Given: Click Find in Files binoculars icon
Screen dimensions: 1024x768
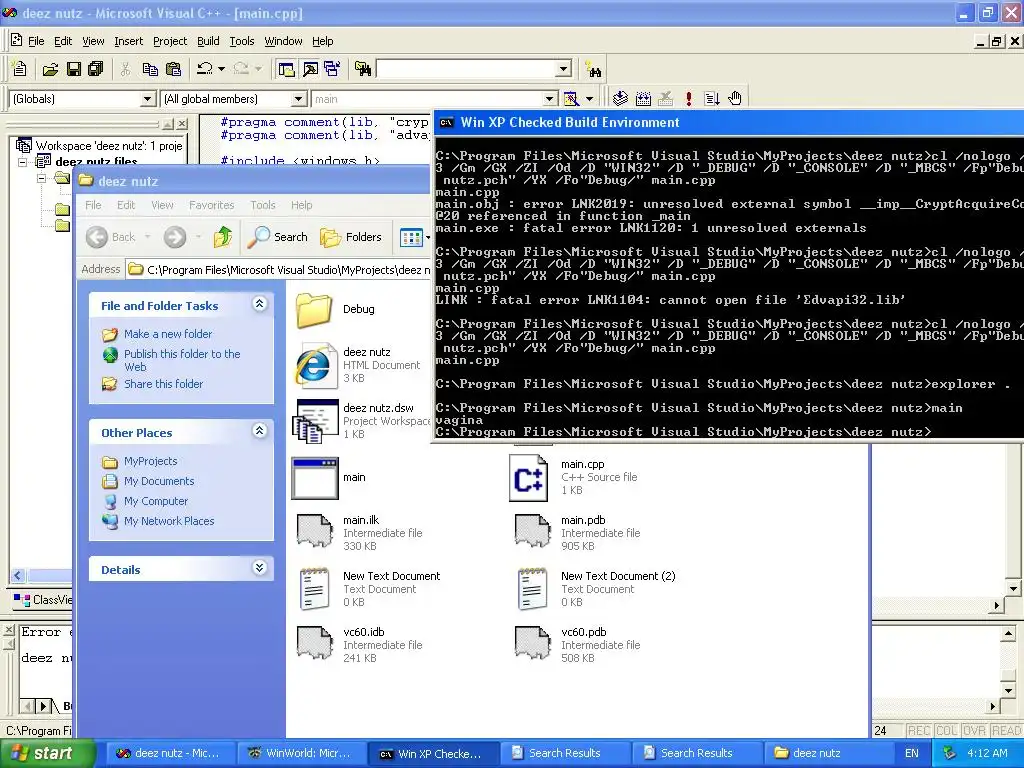Looking at the screenshot, I should (363, 69).
